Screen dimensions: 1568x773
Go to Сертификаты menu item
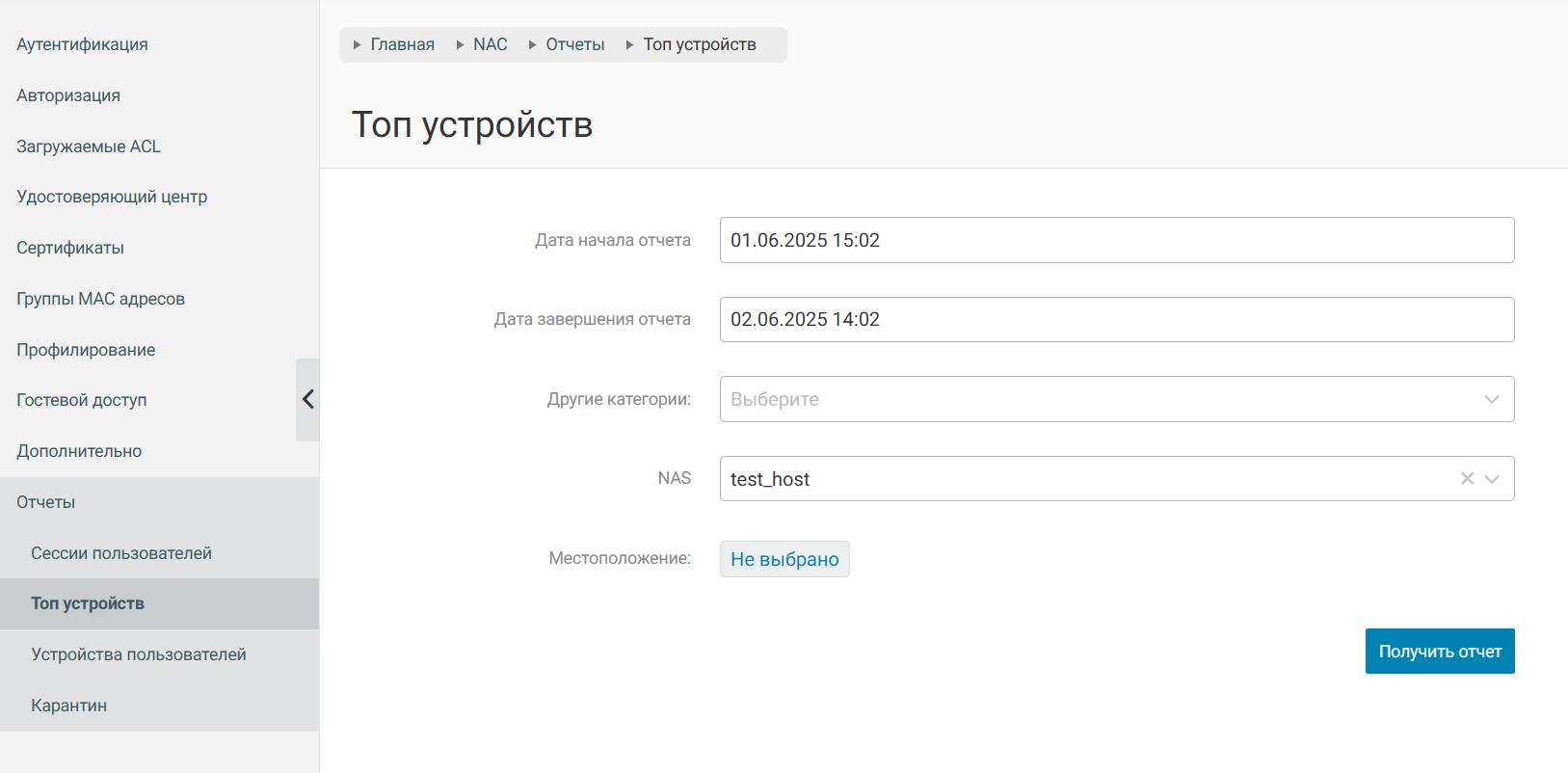pyautogui.click(x=70, y=248)
